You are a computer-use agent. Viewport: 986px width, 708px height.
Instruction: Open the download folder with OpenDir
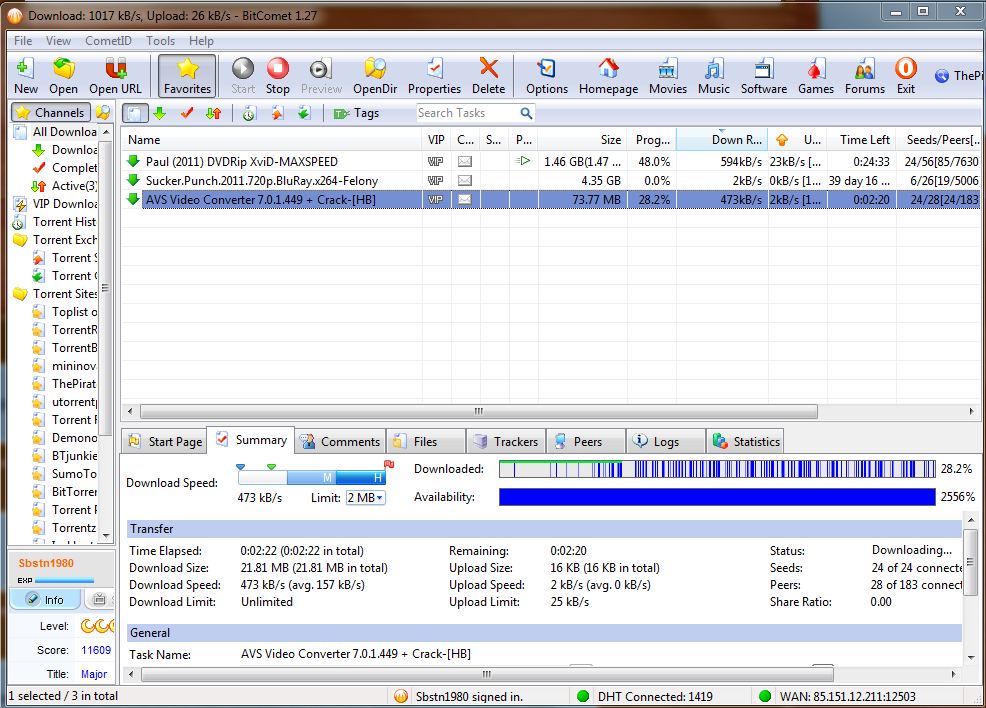[375, 75]
